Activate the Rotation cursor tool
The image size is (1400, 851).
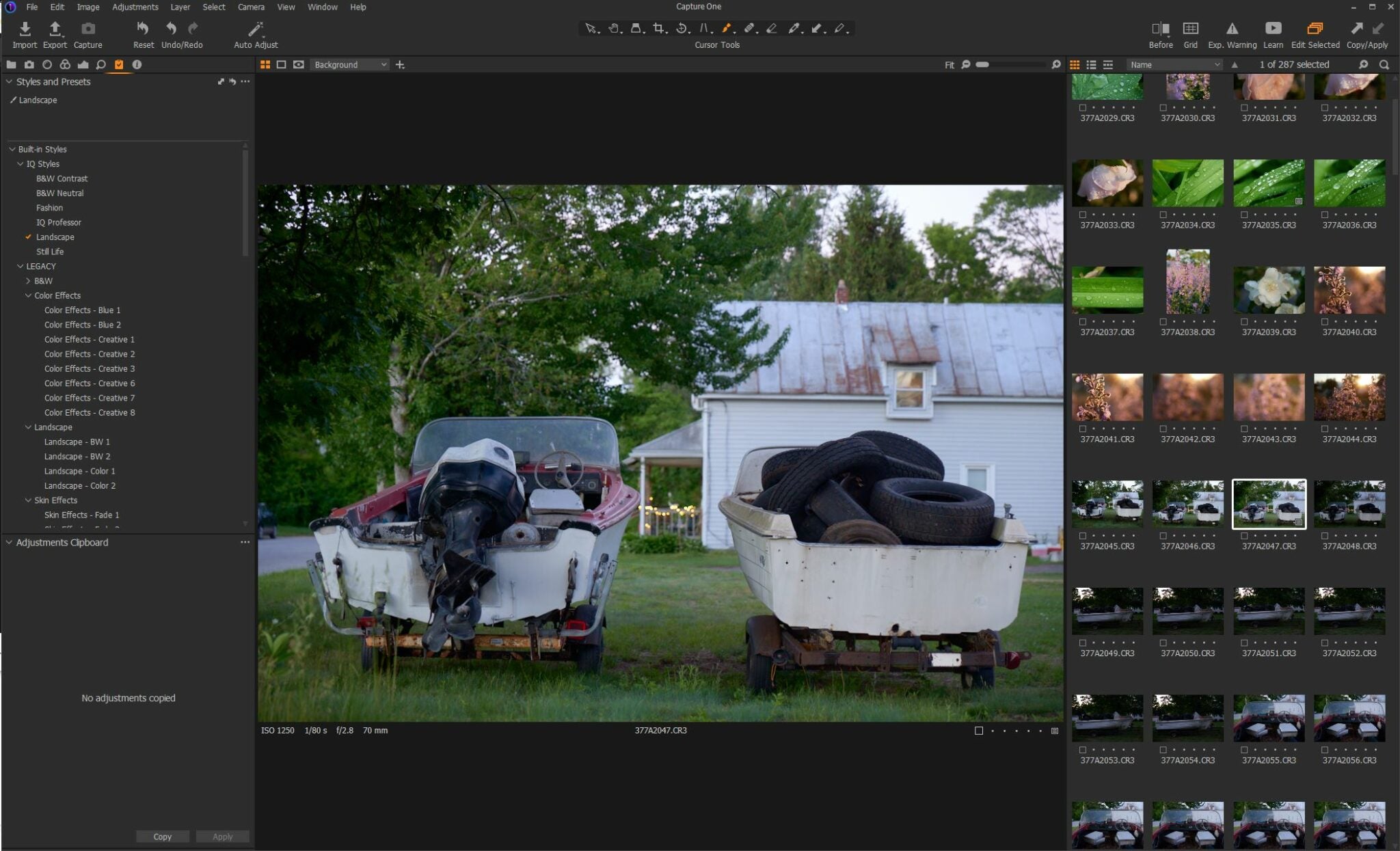pyautogui.click(x=682, y=28)
